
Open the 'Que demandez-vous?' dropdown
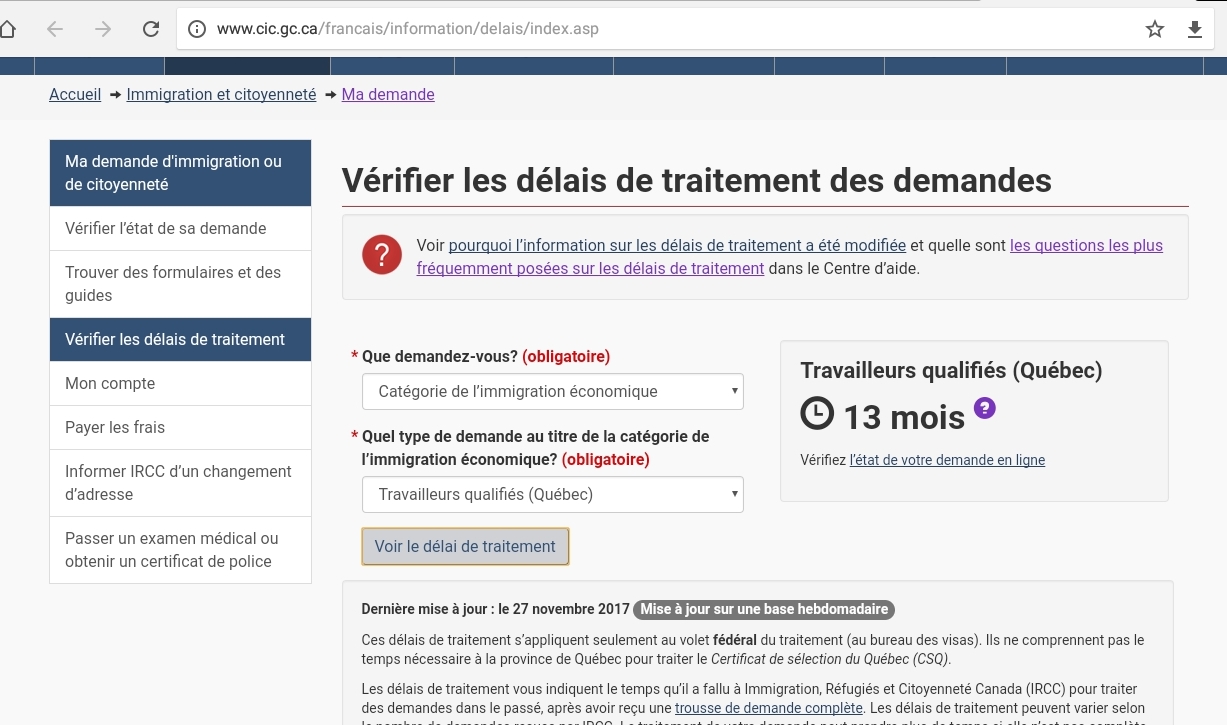(552, 391)
